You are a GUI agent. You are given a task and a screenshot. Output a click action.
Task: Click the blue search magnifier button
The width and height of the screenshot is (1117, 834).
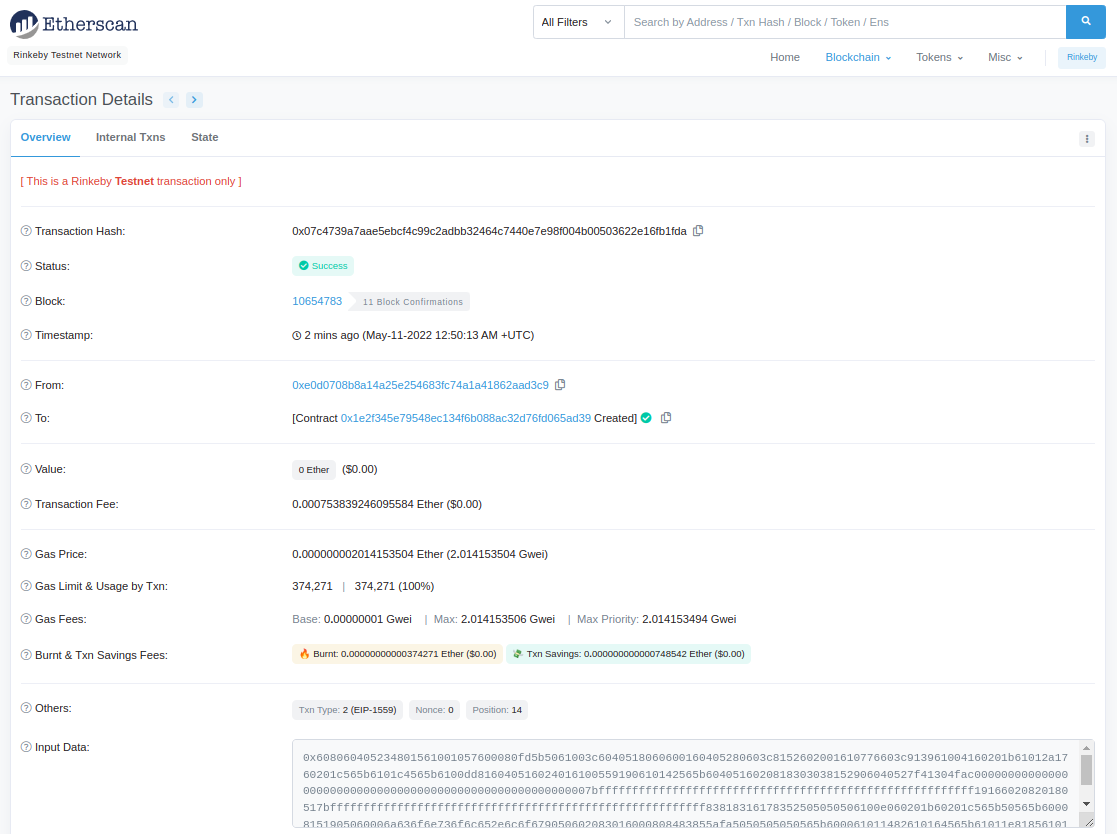click(x=1086, y=22)
